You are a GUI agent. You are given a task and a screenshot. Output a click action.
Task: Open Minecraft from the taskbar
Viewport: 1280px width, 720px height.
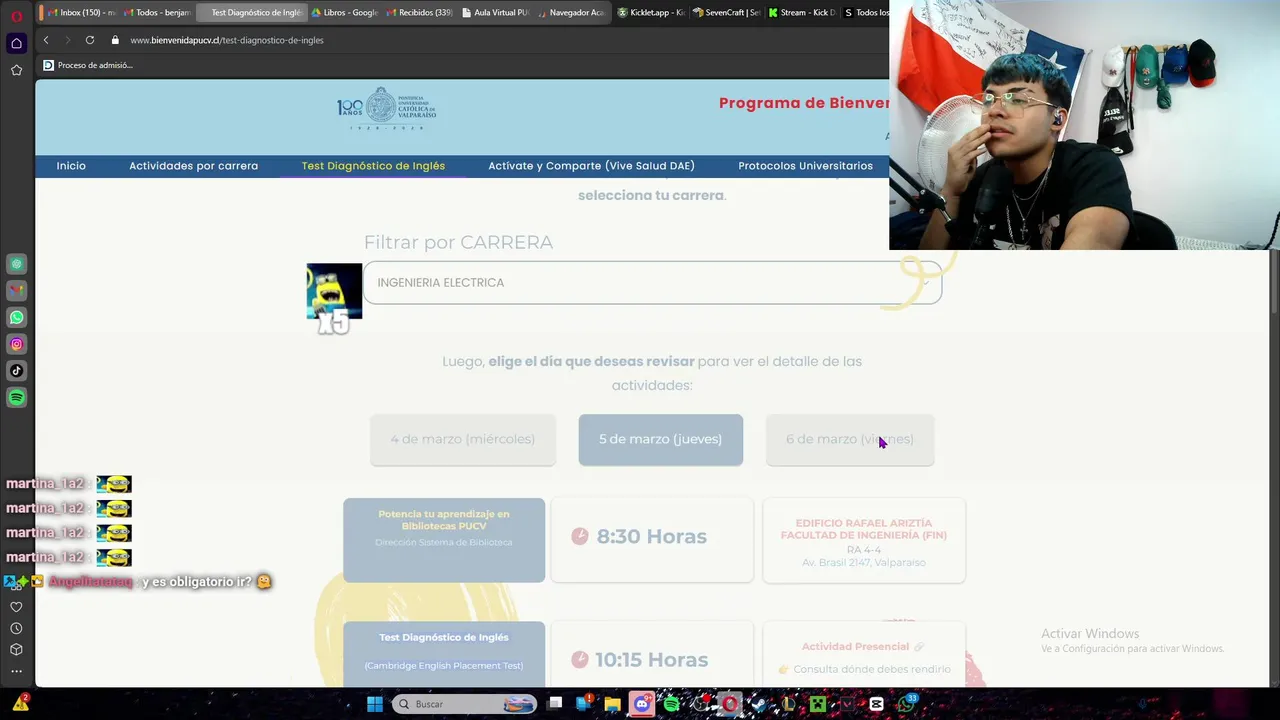click(x=818, y=704)
